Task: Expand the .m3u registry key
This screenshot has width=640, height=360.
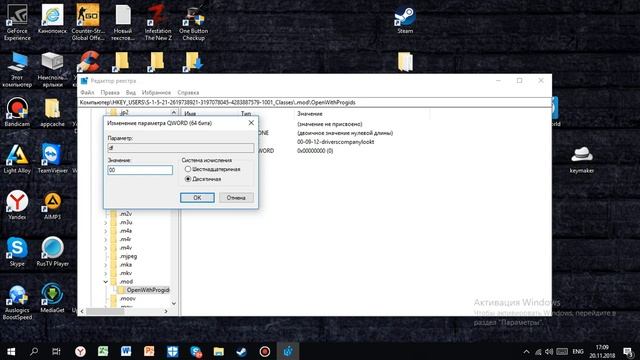Action: [x=106, y=222]
